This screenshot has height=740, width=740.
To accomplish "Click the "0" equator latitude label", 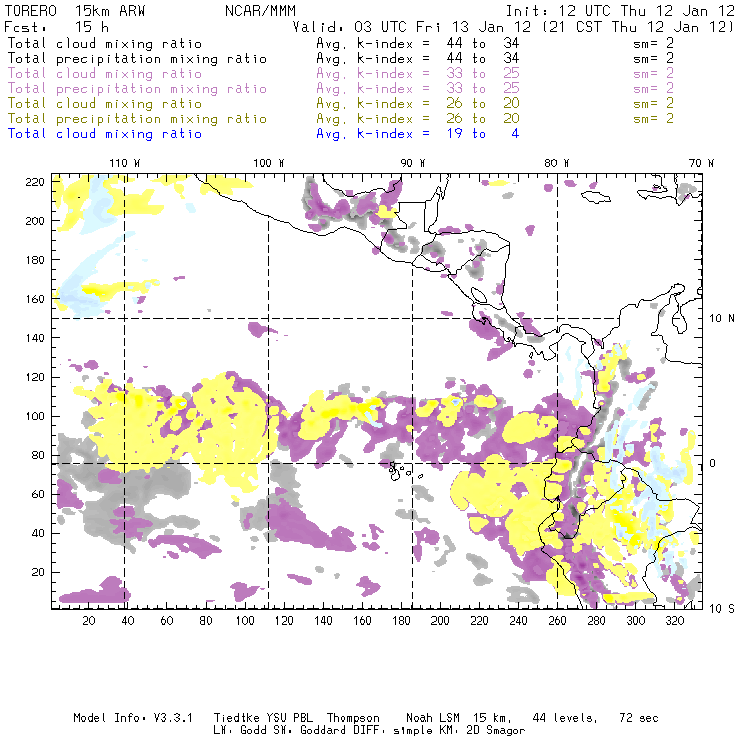I will tap(713, 463).
